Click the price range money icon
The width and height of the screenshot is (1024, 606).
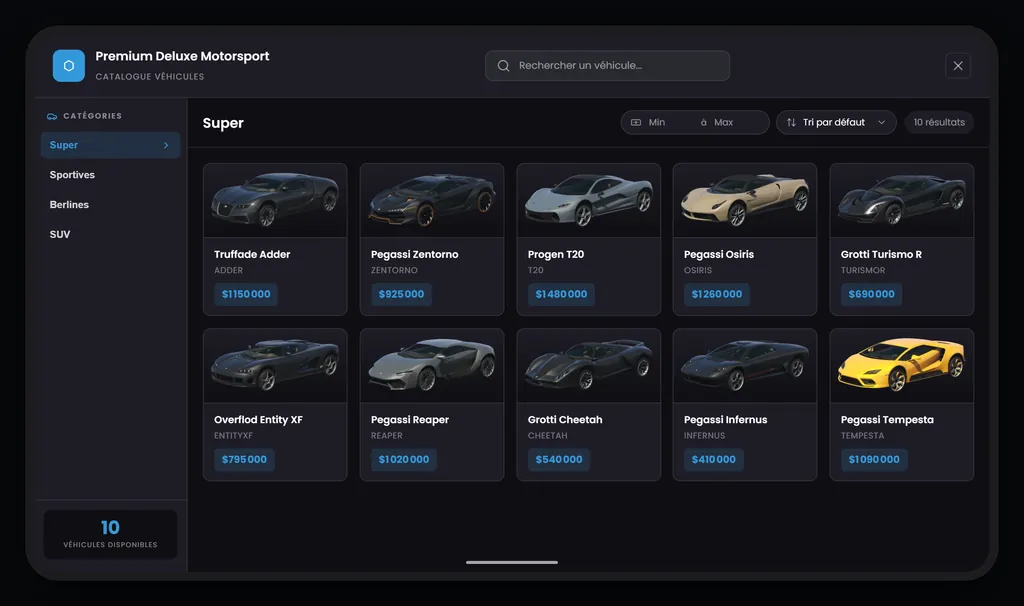[x=635, y=123]
